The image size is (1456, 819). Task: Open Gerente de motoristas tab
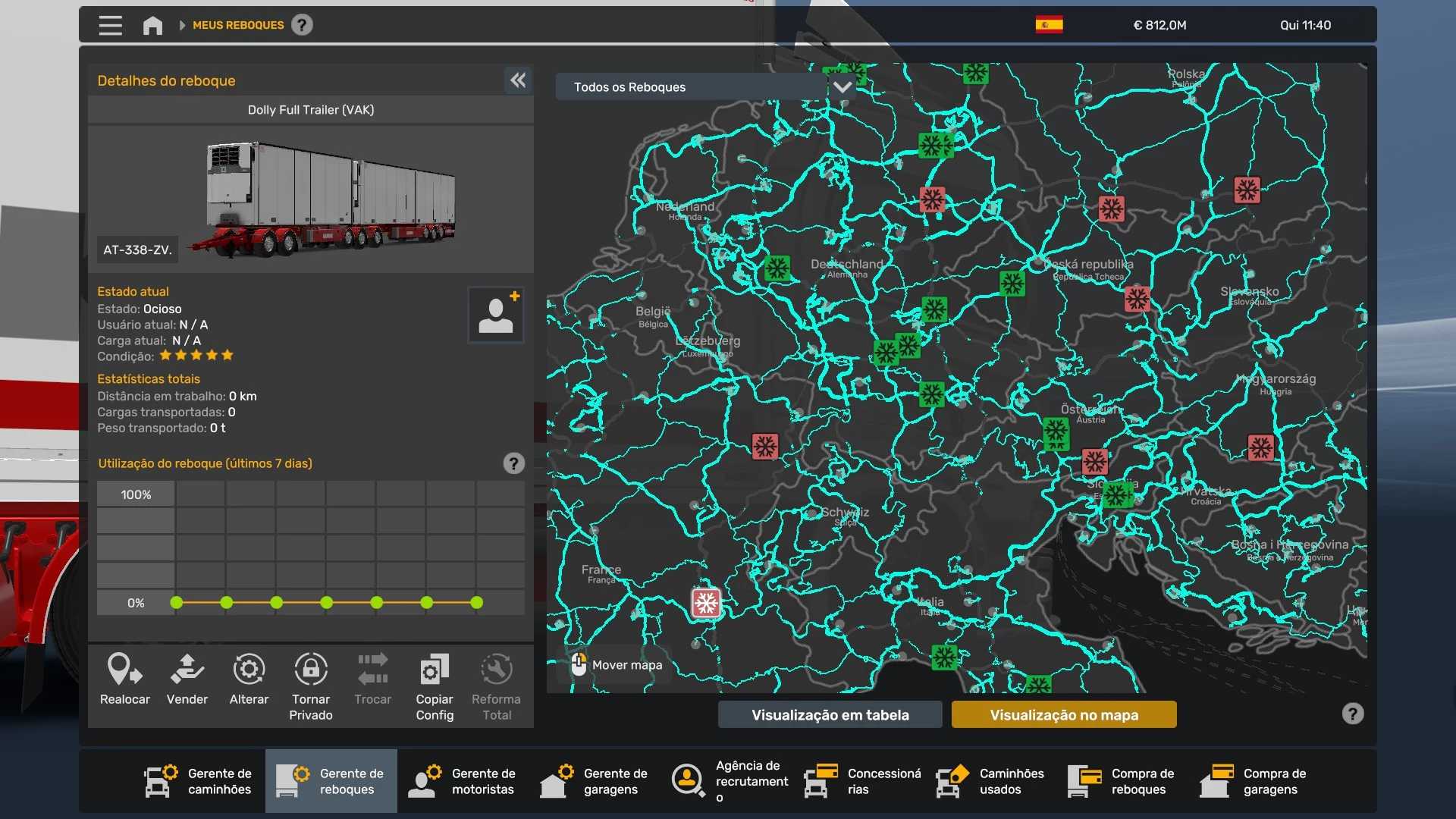(463, 781)
